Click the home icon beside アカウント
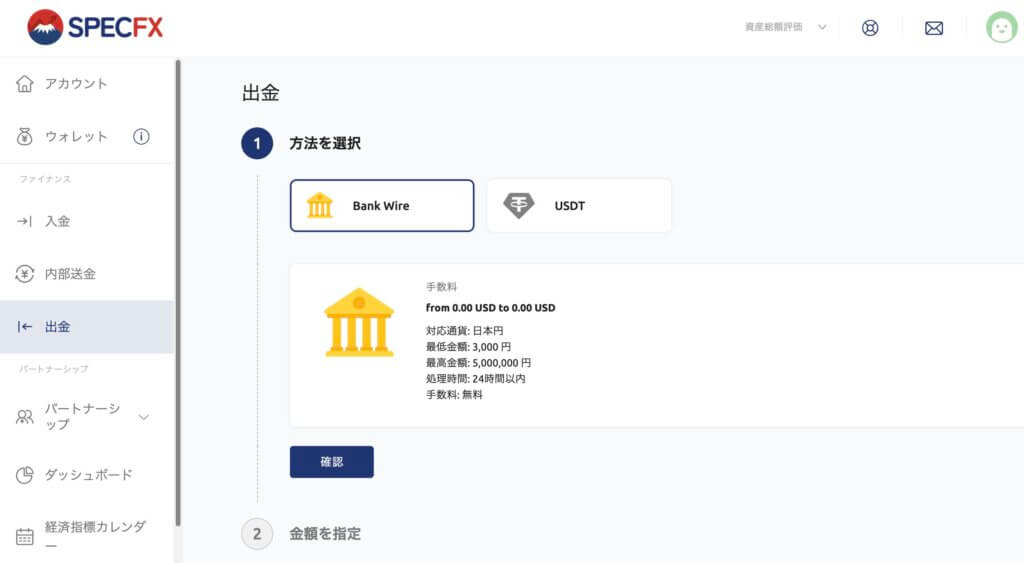 point(25,84)
